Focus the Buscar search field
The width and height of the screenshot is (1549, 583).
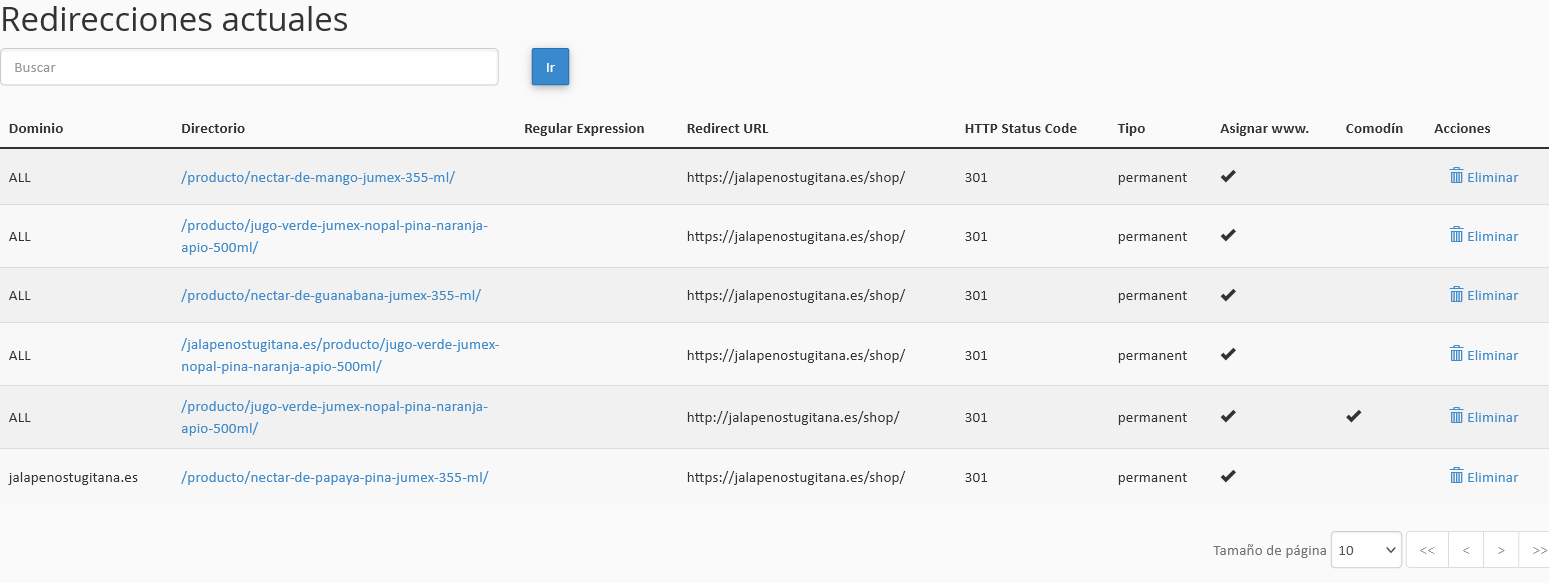pyautogui.click(x=249, y=67)
